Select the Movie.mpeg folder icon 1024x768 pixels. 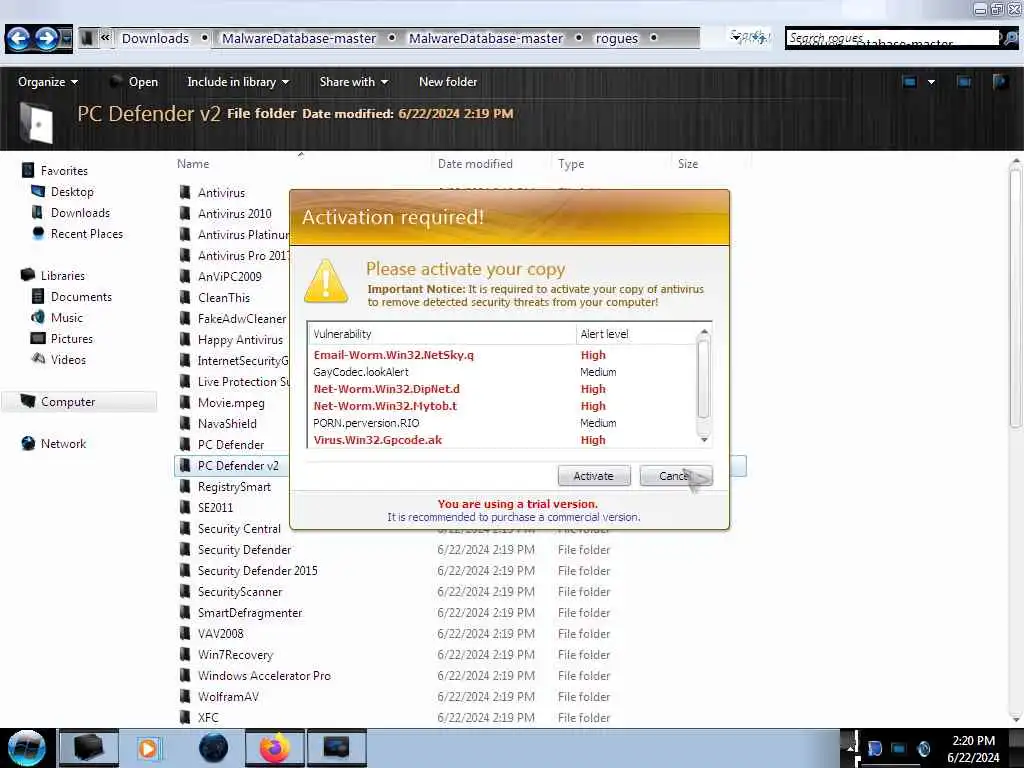coord(185,402)
